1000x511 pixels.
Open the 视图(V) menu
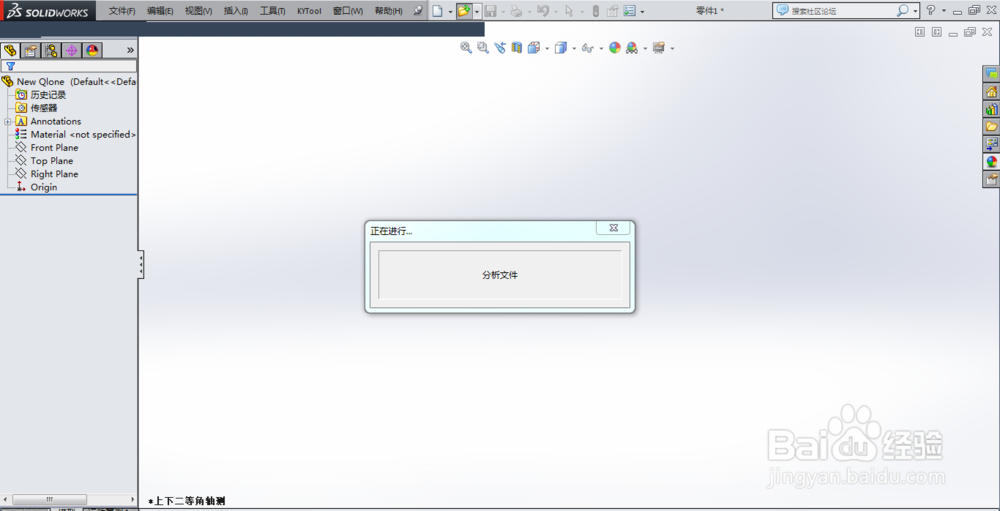click(x=198, y=11)
